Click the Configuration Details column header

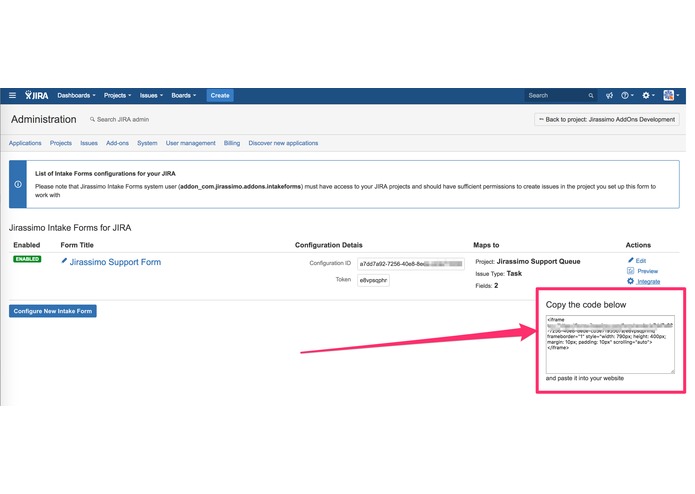328,245
